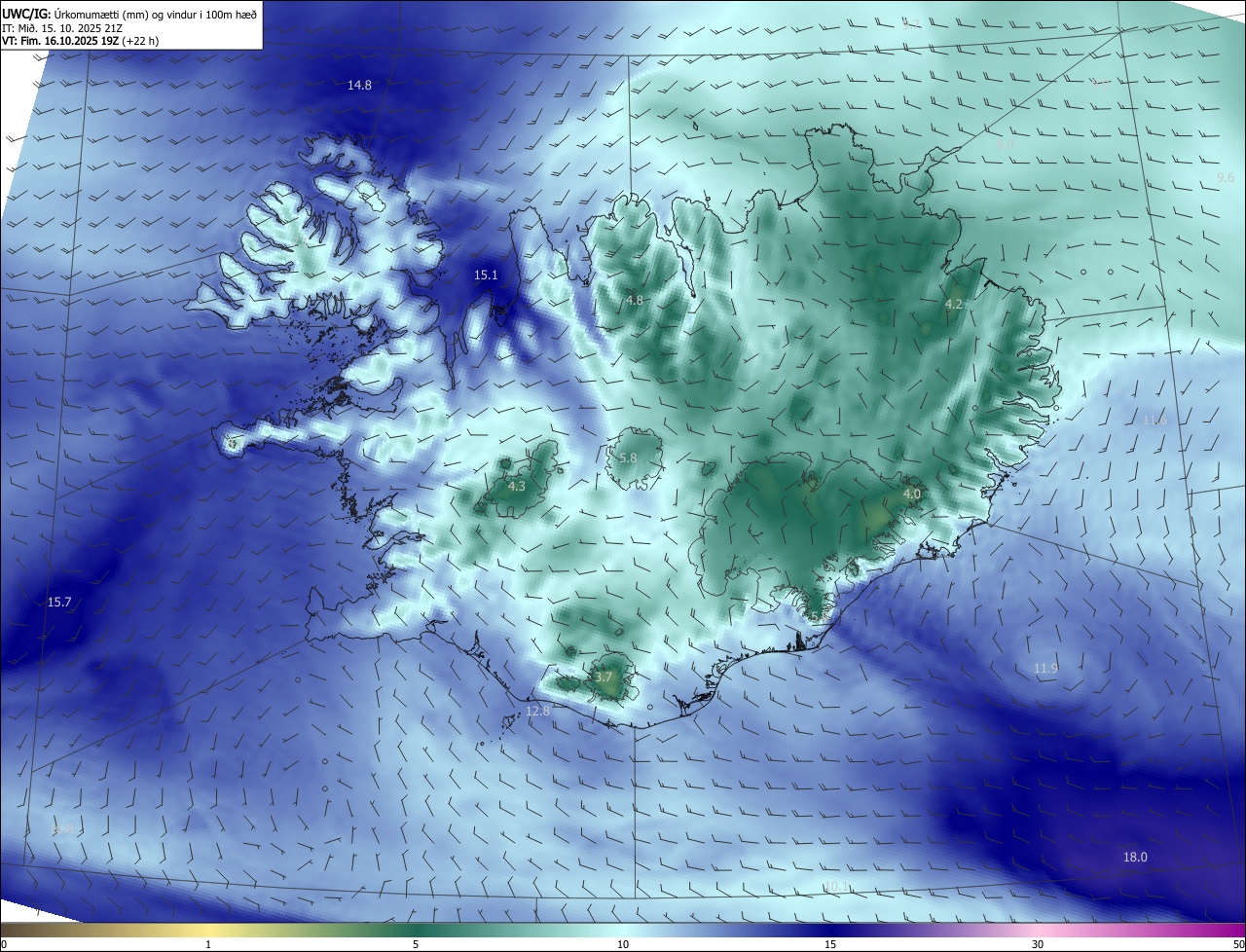Click the 5 tick on colour scale
The height and width of the screenshot is (952, 1246).
(x=416, y=944)
